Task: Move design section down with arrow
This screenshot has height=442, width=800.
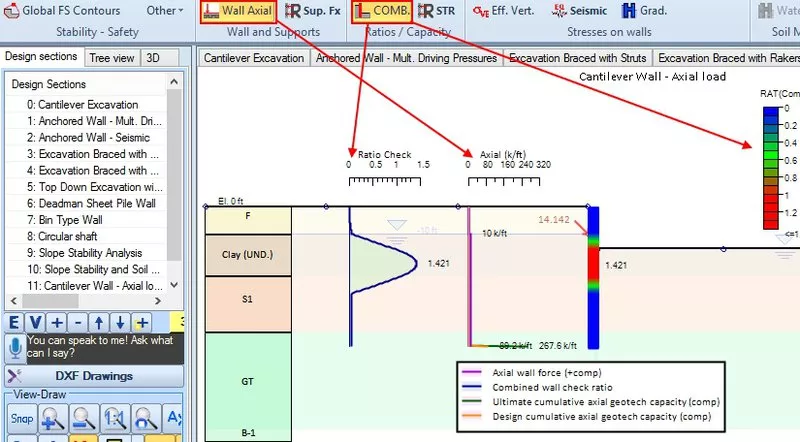Action: pos(120,323)
